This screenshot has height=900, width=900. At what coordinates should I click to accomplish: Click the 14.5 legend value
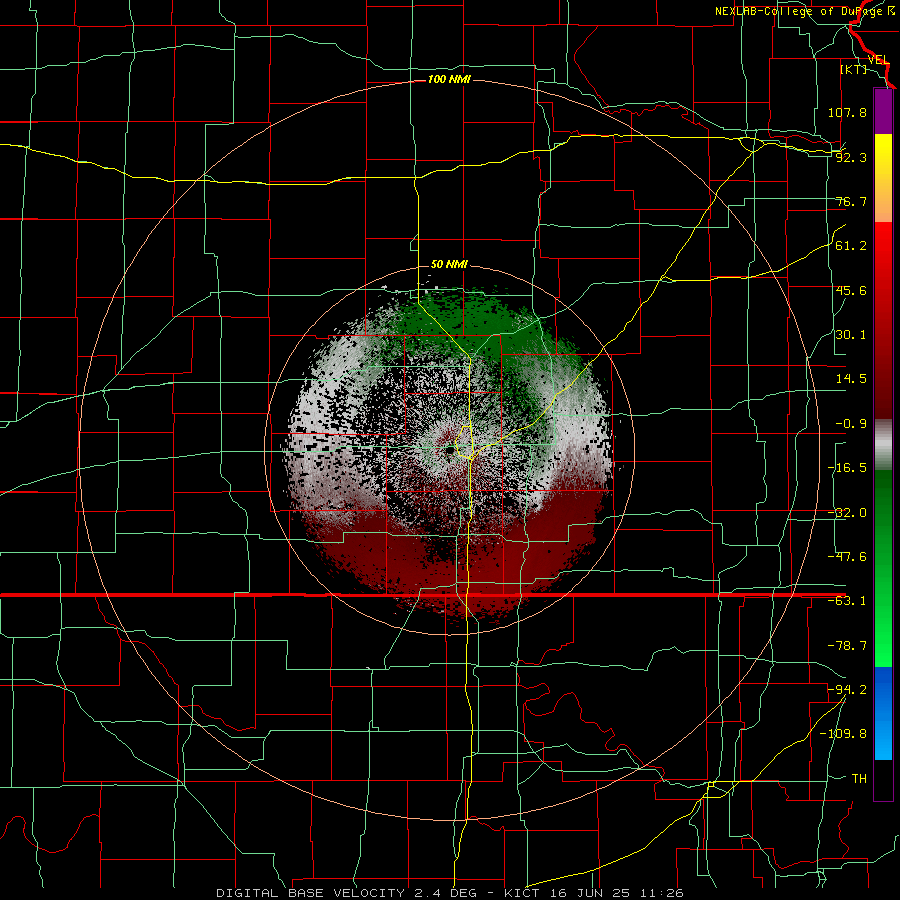tap(851, 379)
